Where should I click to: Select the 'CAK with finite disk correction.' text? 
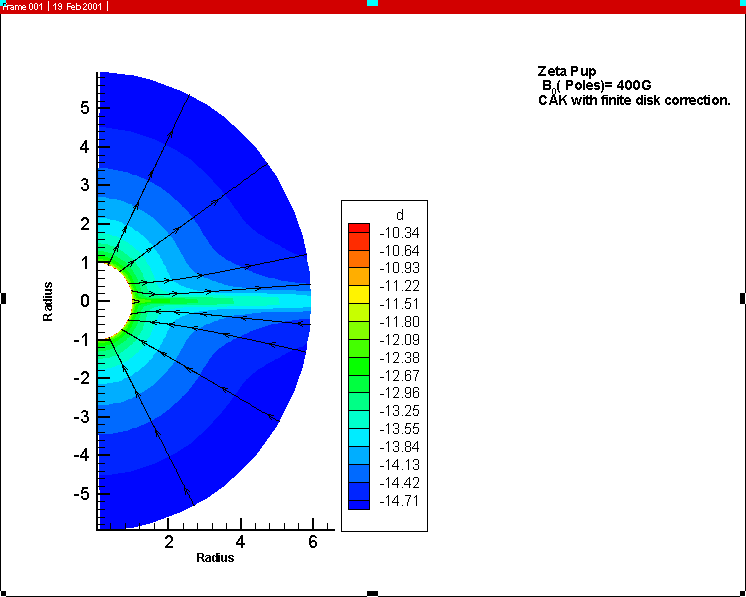pyautogui.click(x=634, y=100)
